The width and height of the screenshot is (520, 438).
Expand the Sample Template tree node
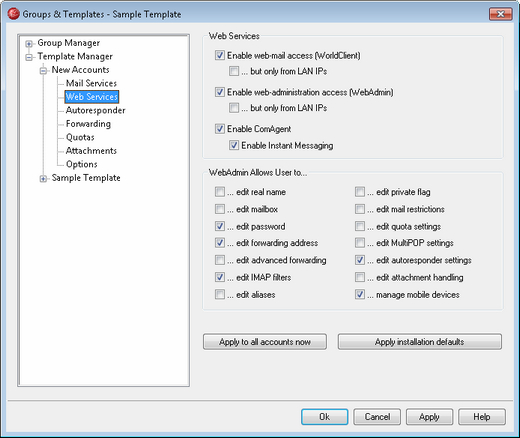tap(43, 179)
